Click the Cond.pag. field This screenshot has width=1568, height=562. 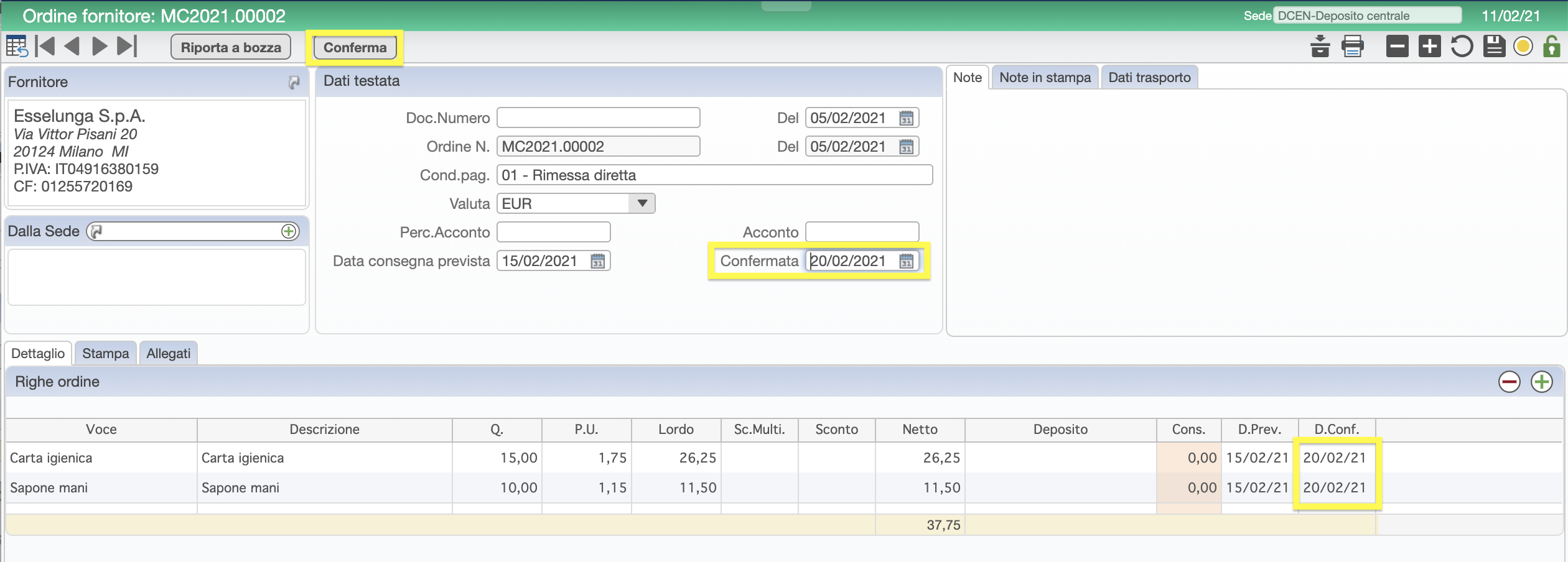click(715, 175)
